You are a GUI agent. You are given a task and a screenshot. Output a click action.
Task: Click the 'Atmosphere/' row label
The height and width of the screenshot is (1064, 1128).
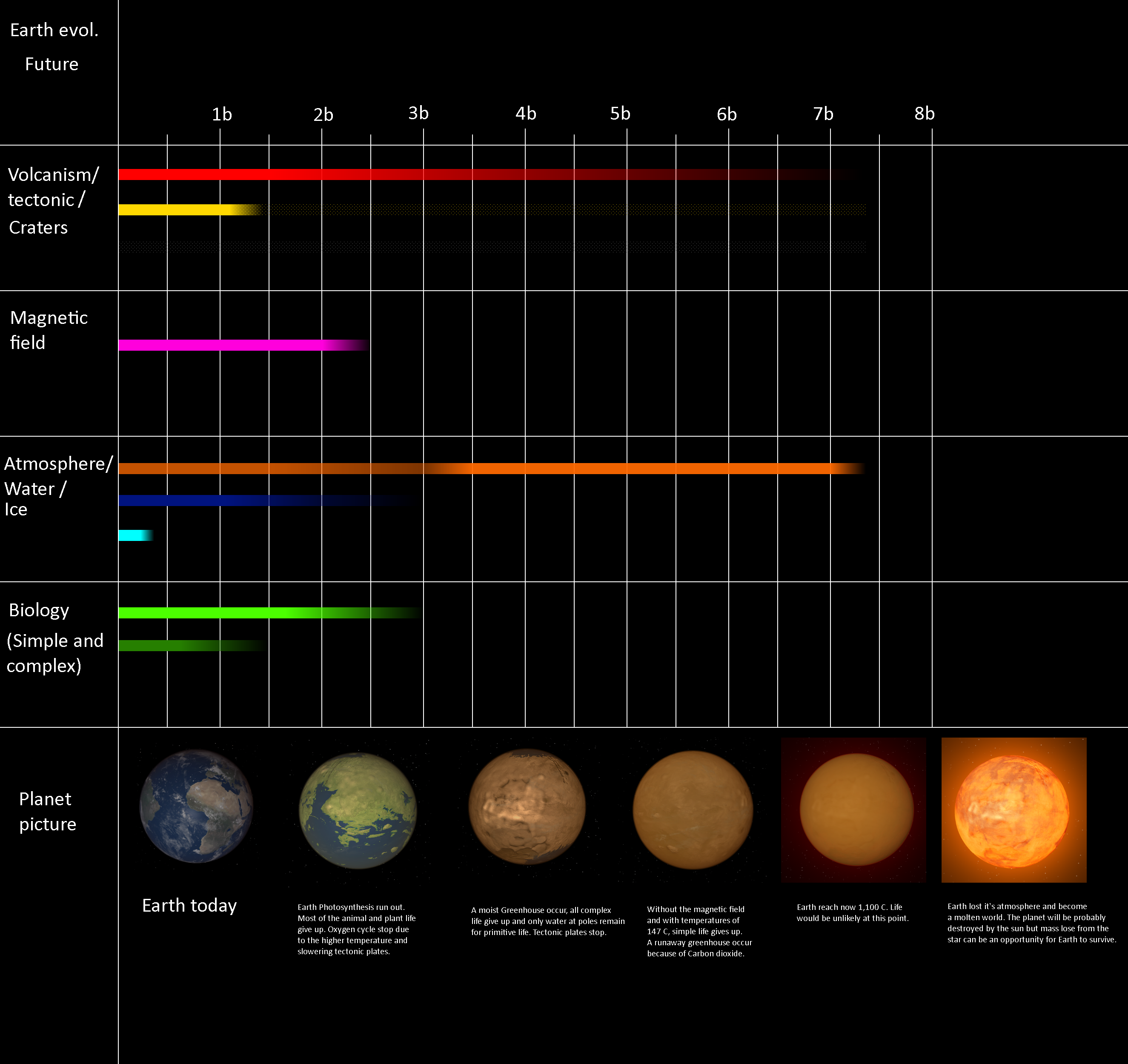pyautogui.click(x=59, y=464)
